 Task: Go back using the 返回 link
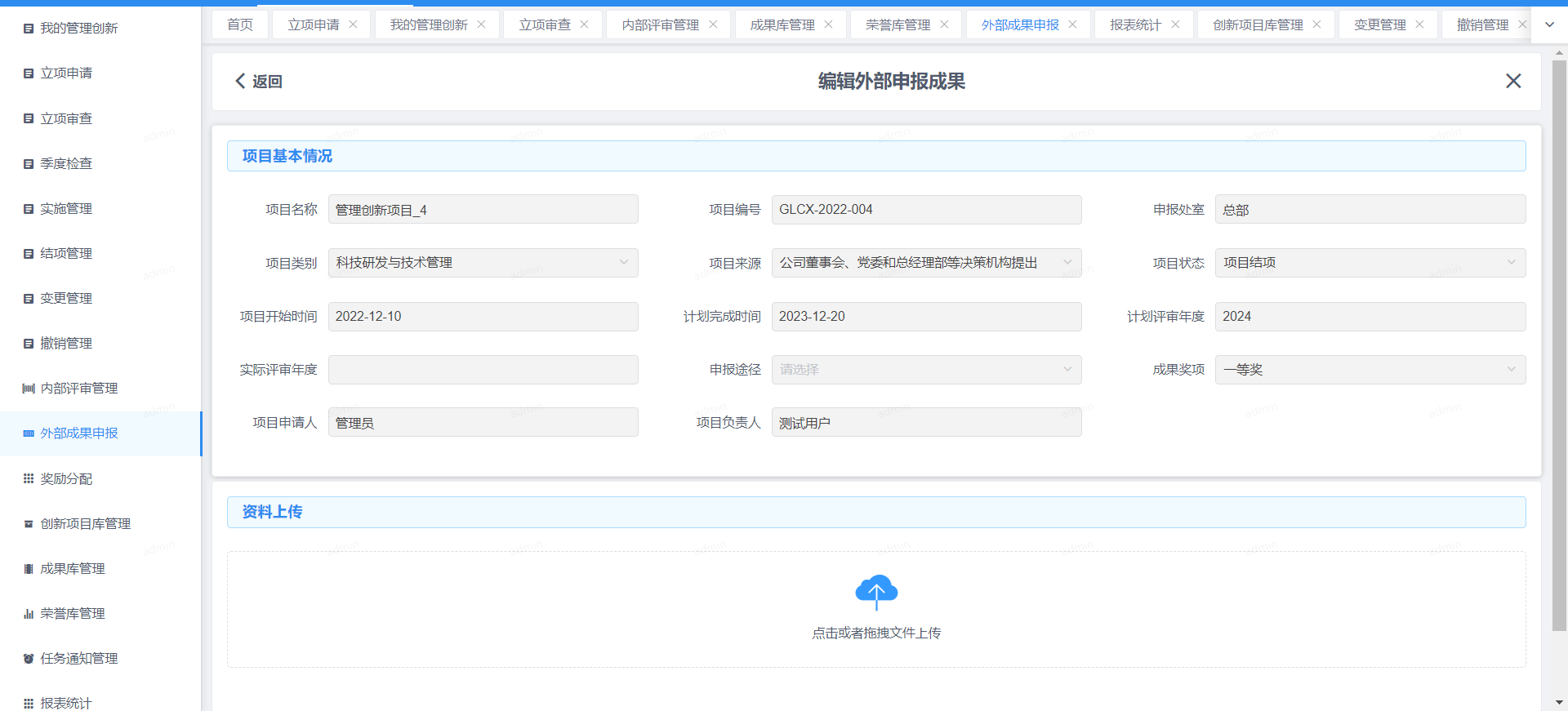(x=258, y=81)
